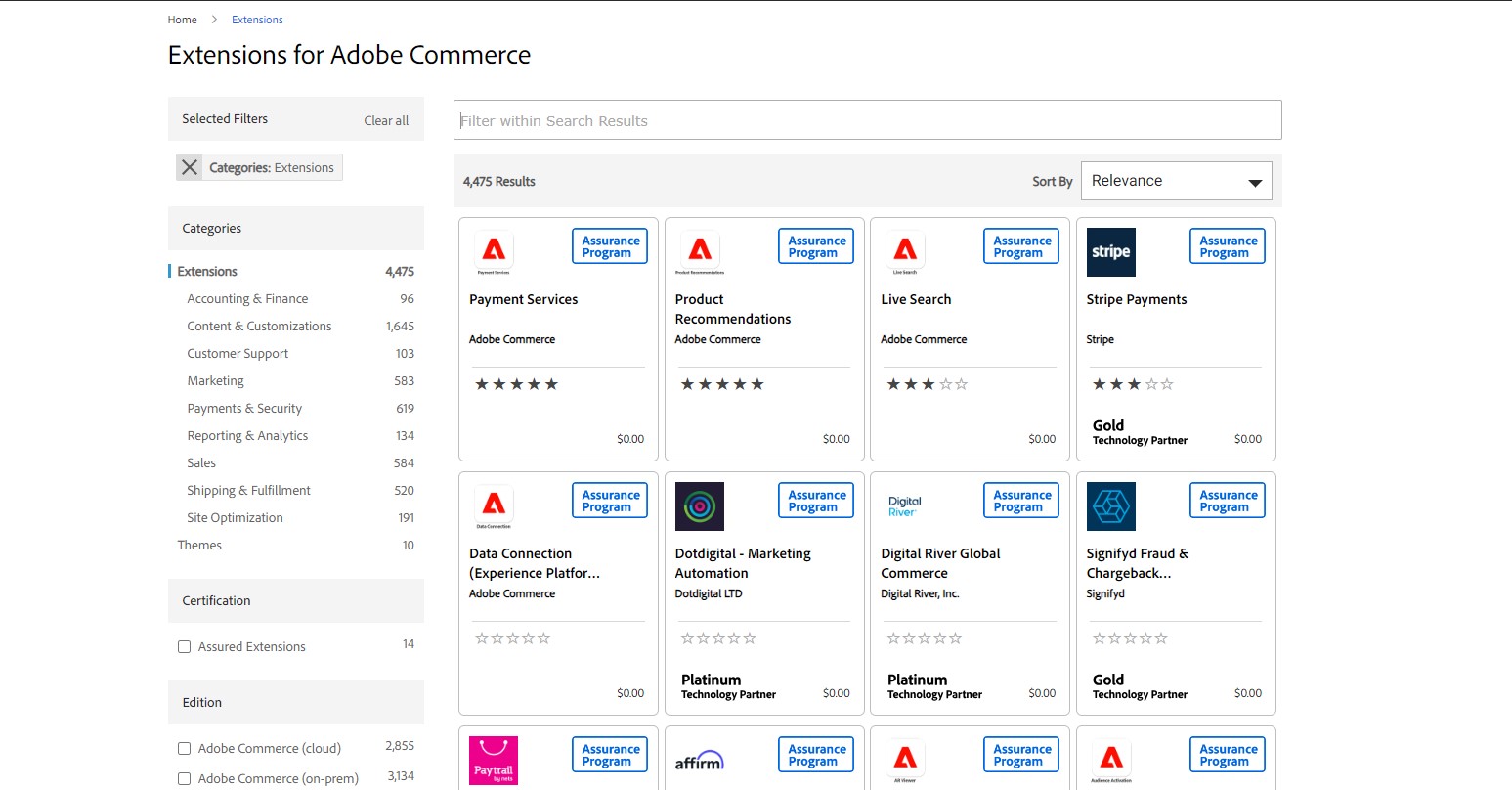
Task: Tick the Assured Extensions checkbox
Action: (x=184, y=646)
